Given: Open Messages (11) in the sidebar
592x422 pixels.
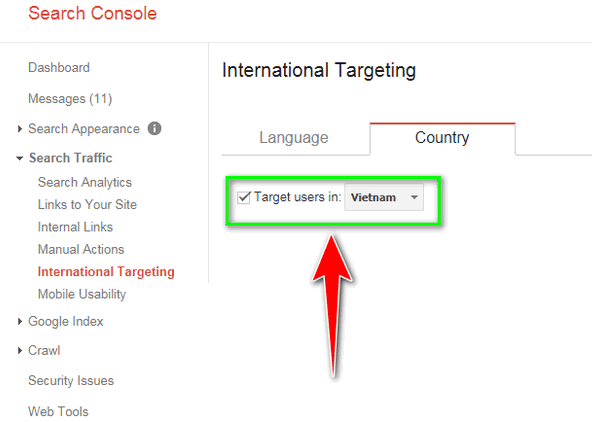Looking at the screenshot, I should [x=70, y=99].
